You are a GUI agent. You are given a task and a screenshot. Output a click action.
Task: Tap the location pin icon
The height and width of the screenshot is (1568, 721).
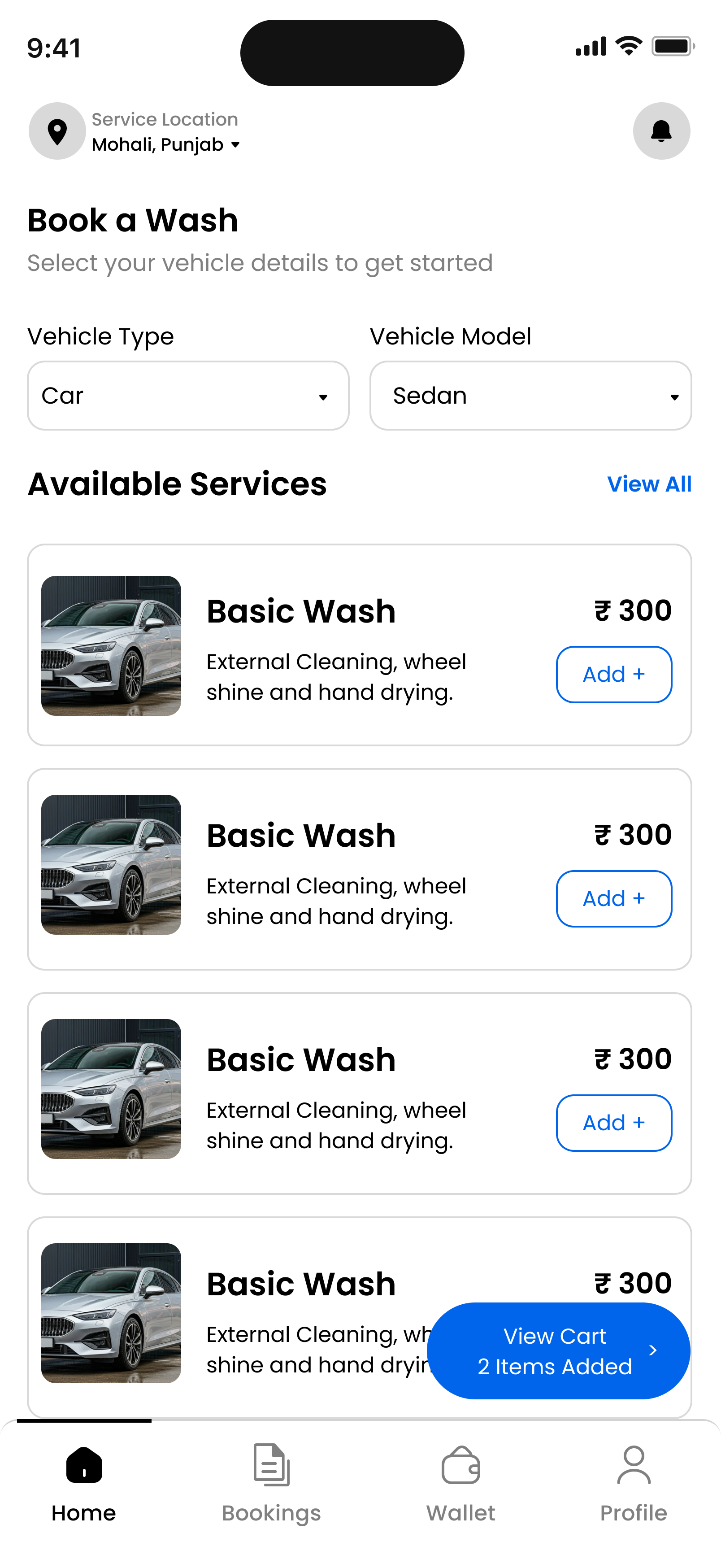pyautogui.click(x=57, y=131)
